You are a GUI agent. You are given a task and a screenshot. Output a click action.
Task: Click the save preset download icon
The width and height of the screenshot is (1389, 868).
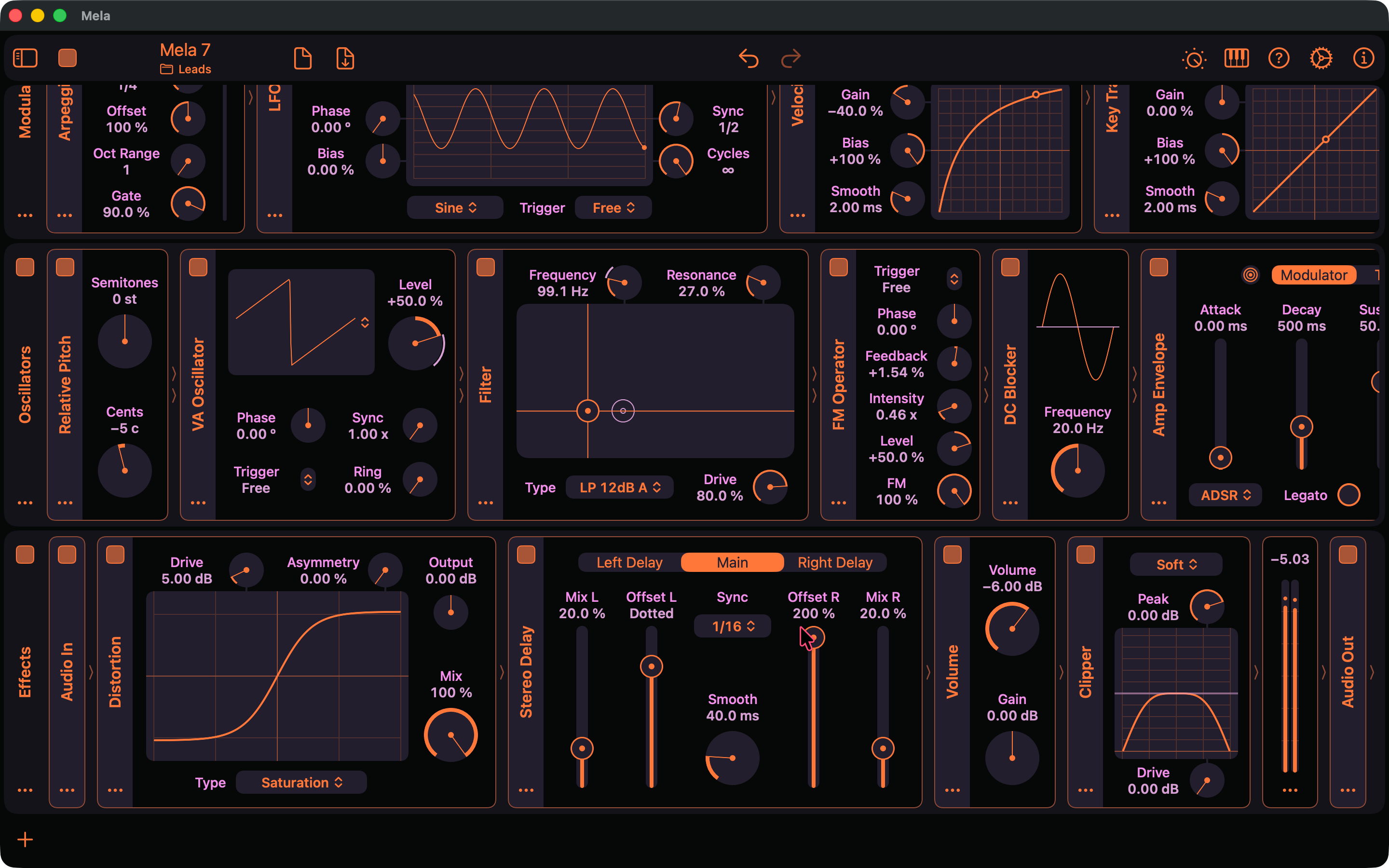coord(345,58)
